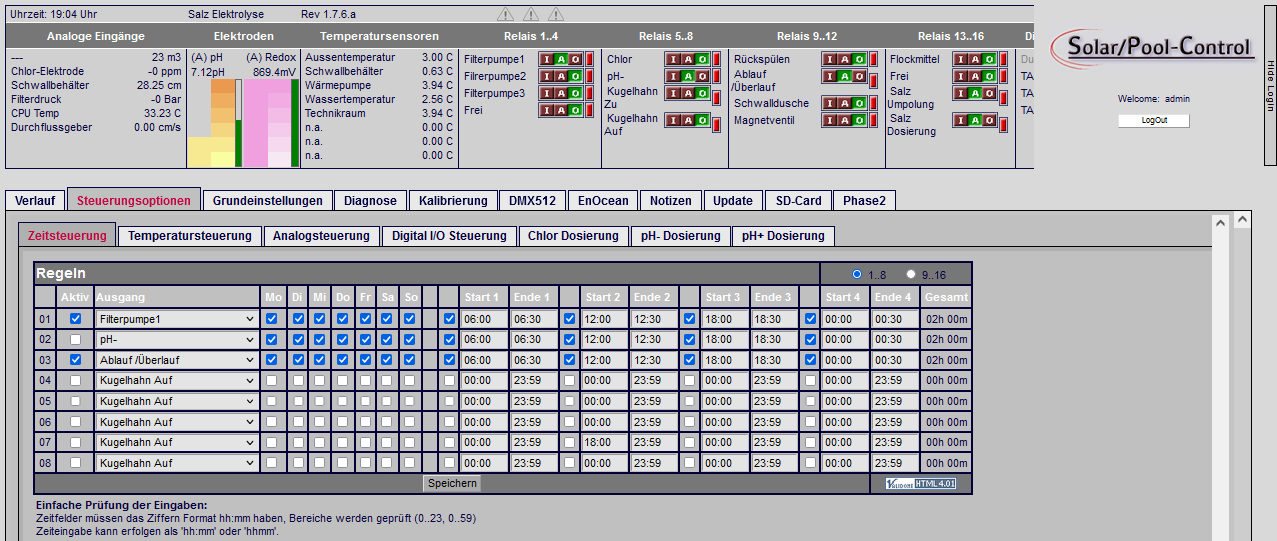Open the Chlor Dosierung sub-tab

coord(573,236)
